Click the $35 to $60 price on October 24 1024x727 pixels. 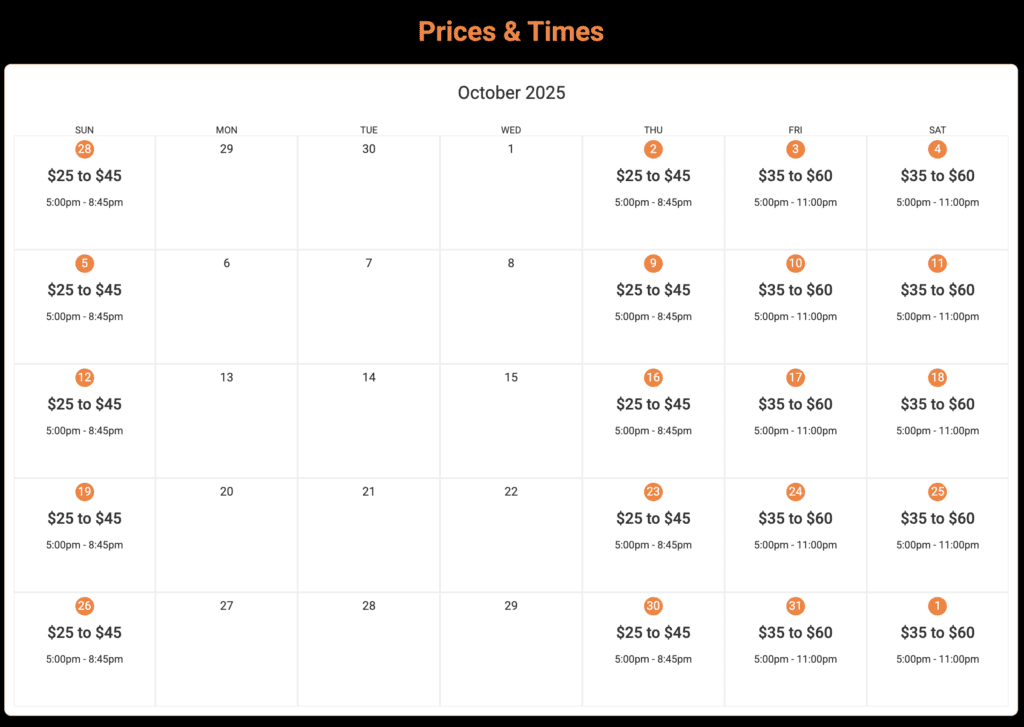pyautogui.click(x=795, y=518)
